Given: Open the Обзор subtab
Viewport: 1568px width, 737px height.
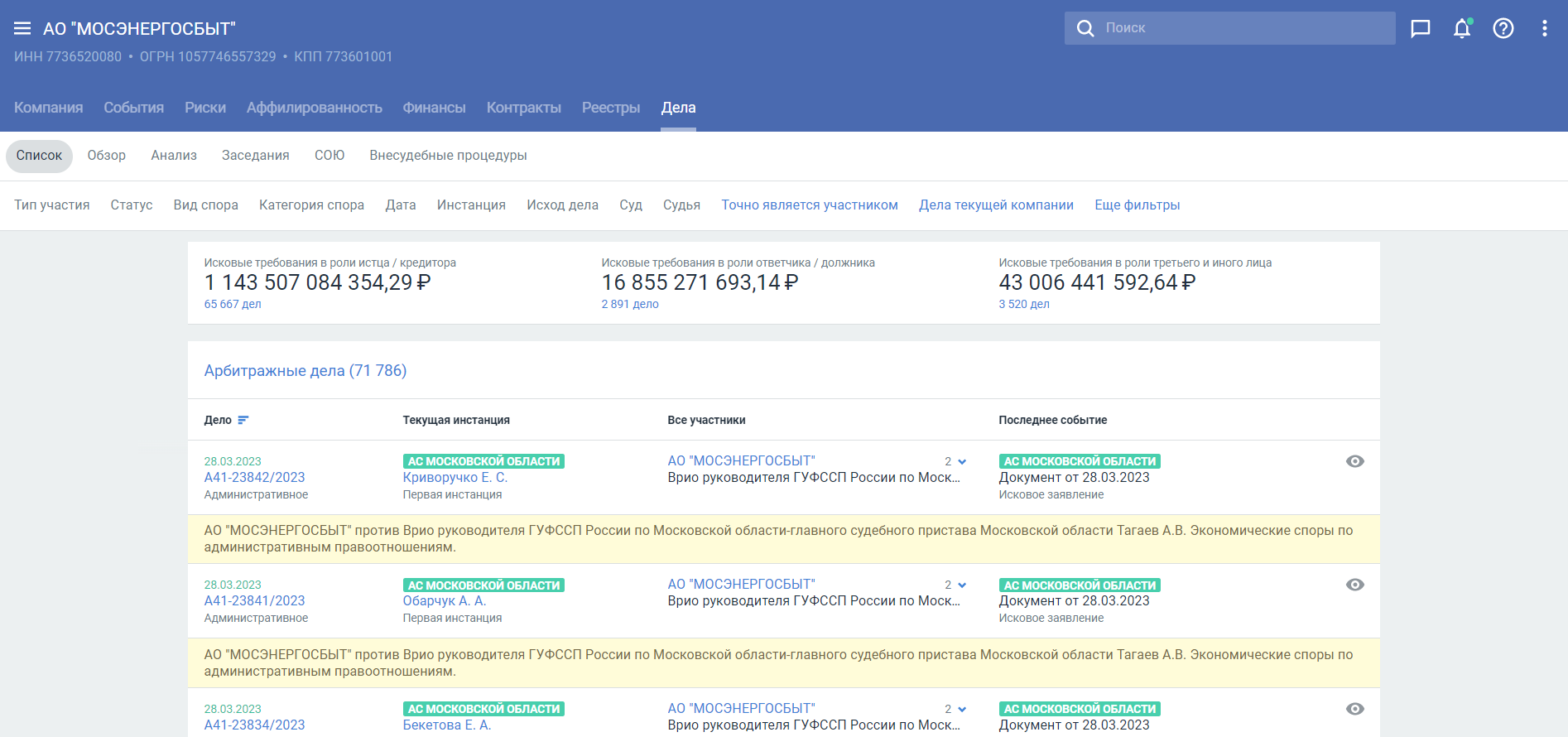Looking at the screenshot, I should point(107,156).
